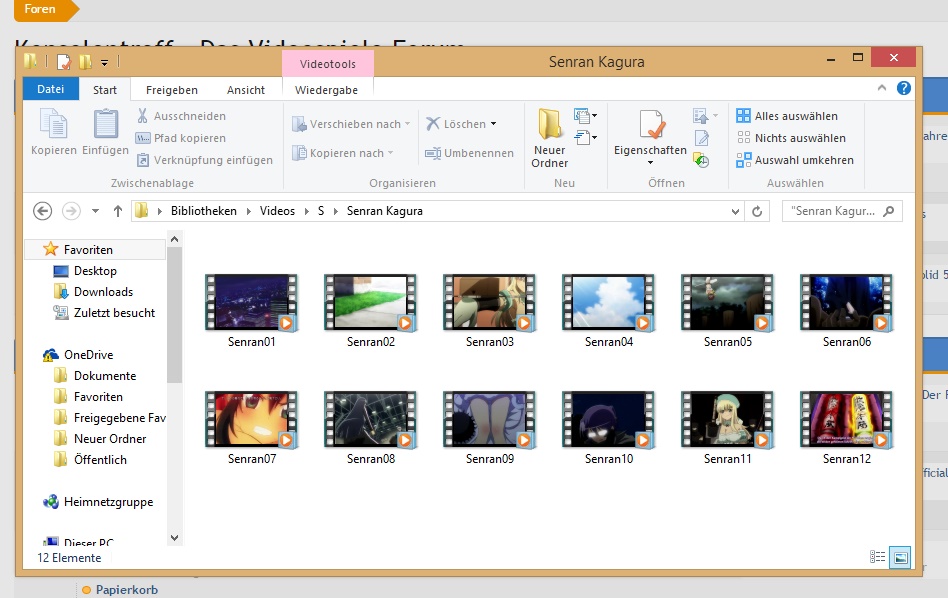This screenshot has width=948, height=598.
Task: Open the Help question mark icon
Action: coord(903,88)
